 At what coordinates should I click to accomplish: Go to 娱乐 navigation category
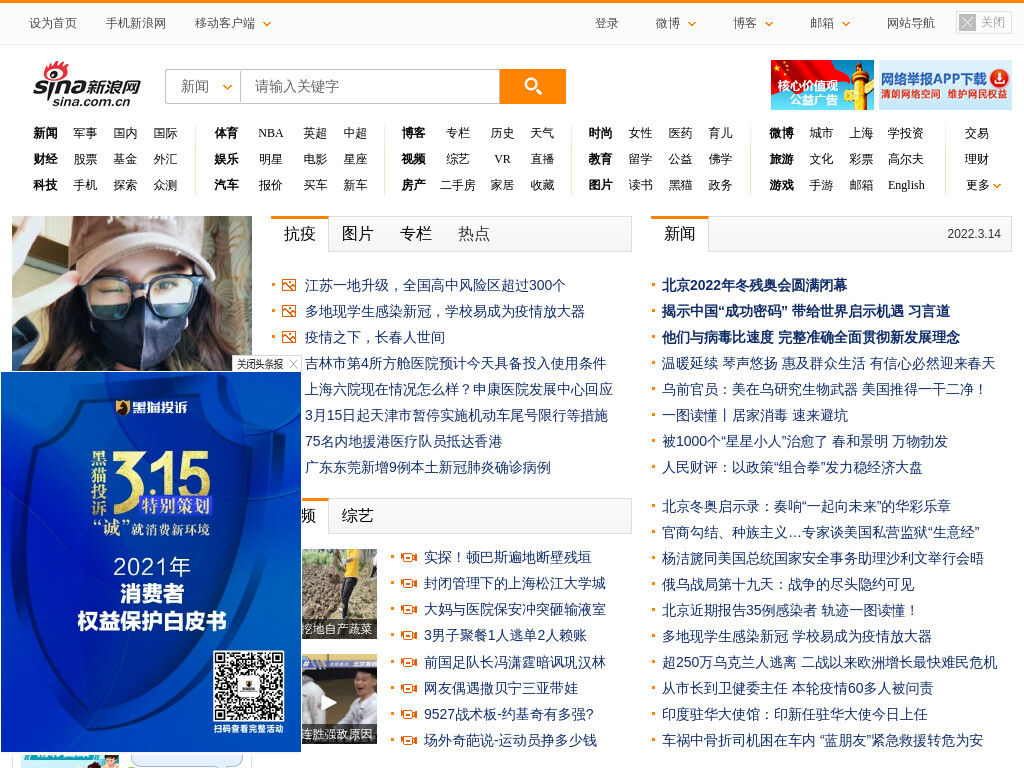point(226,159)
